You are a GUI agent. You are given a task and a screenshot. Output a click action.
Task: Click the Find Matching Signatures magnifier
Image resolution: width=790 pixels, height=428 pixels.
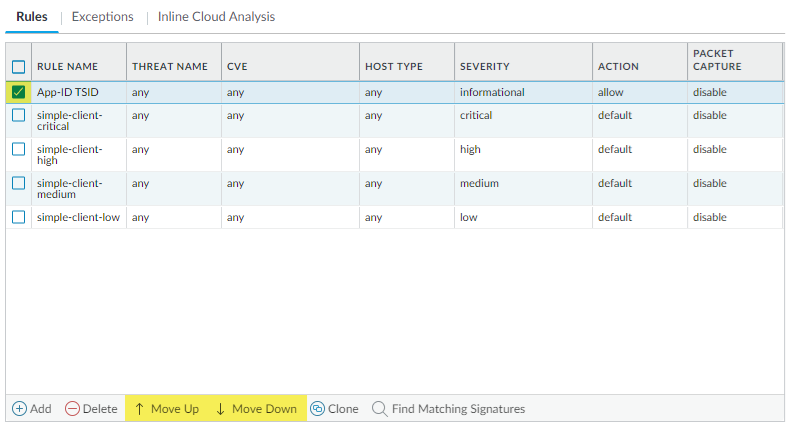[379, 409]
